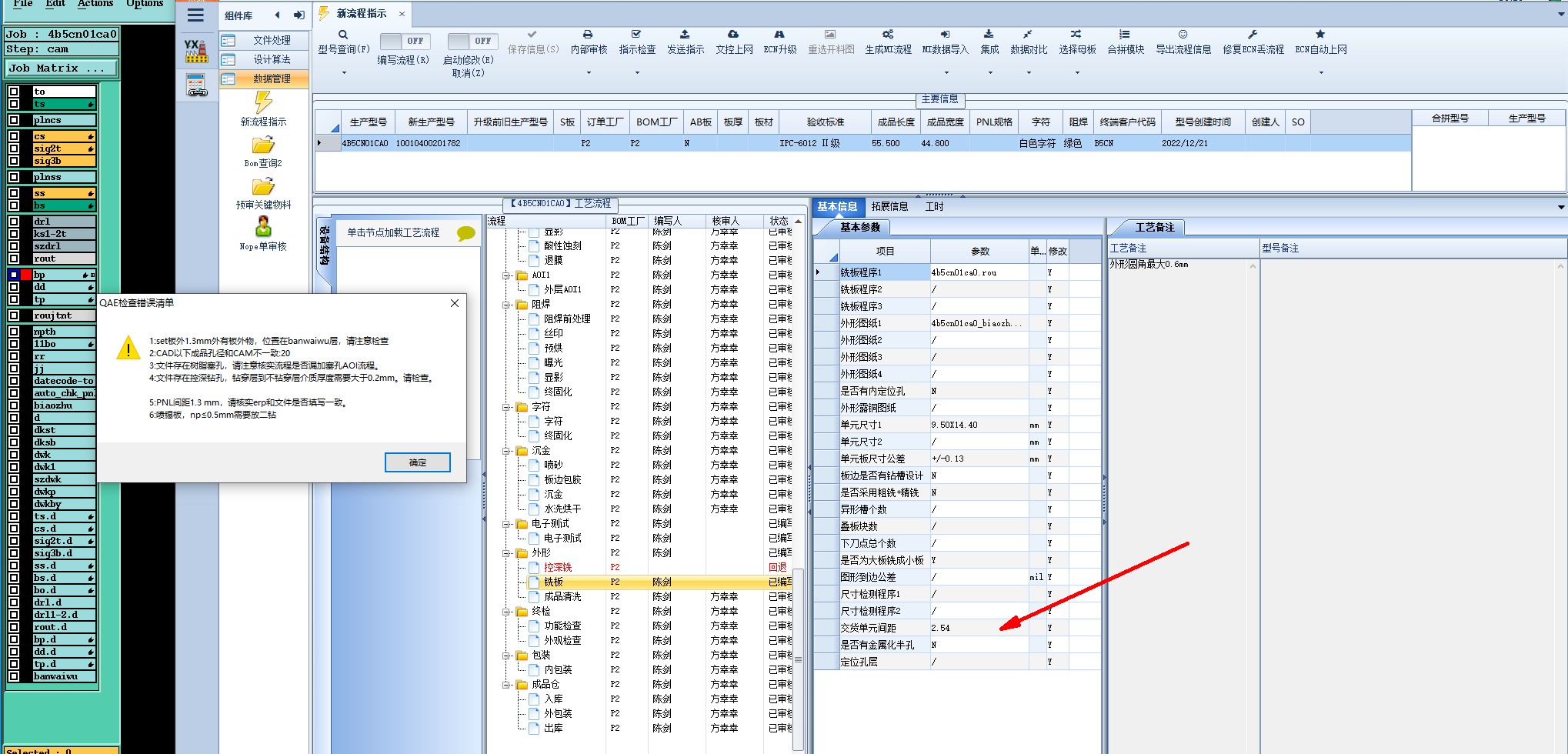Image resolution: width=1568 pixels, height=754 pixels.
Task: Open dropdown arrow under ECN自动上网
Action: coord(1321,73)
